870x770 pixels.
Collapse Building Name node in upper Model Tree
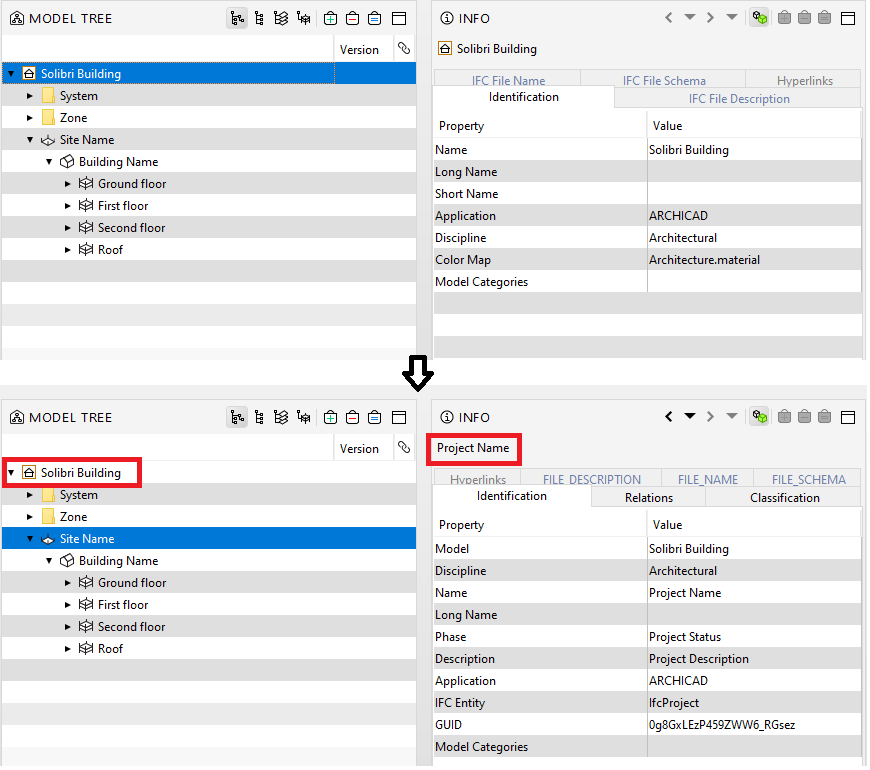pyautogui.click(x=49, y=162)
